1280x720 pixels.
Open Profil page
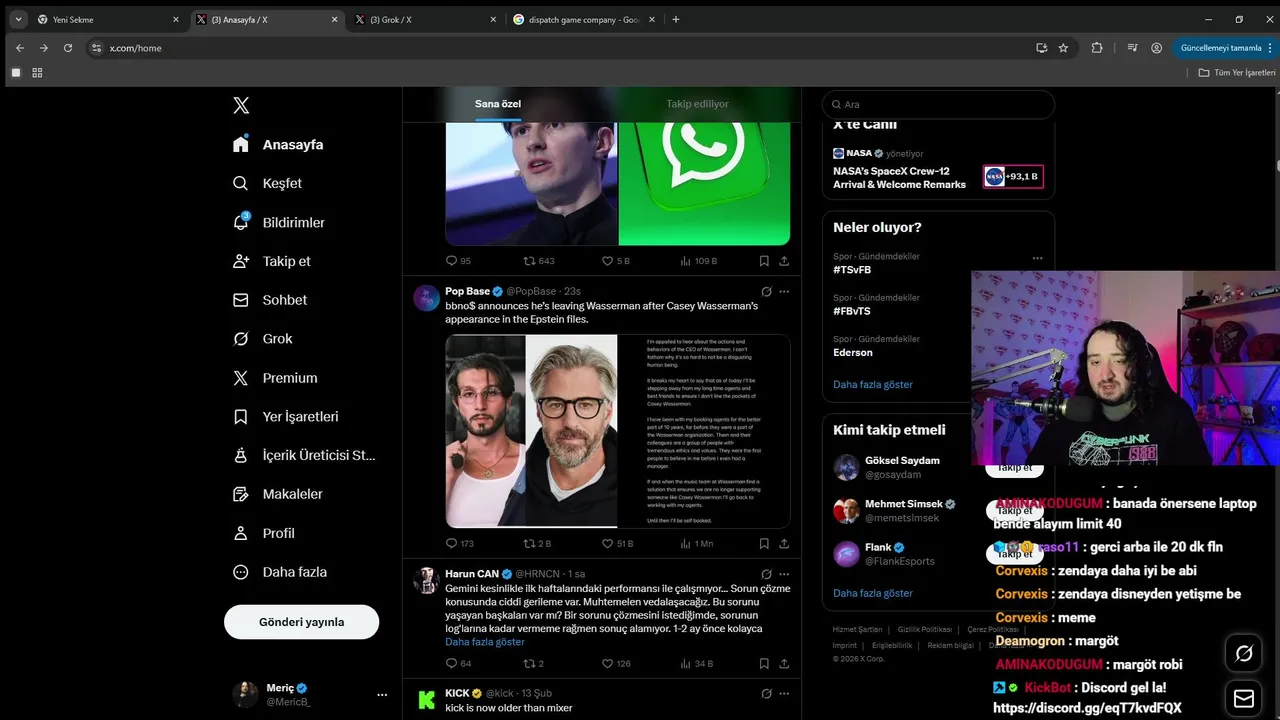tap(263, 533)
